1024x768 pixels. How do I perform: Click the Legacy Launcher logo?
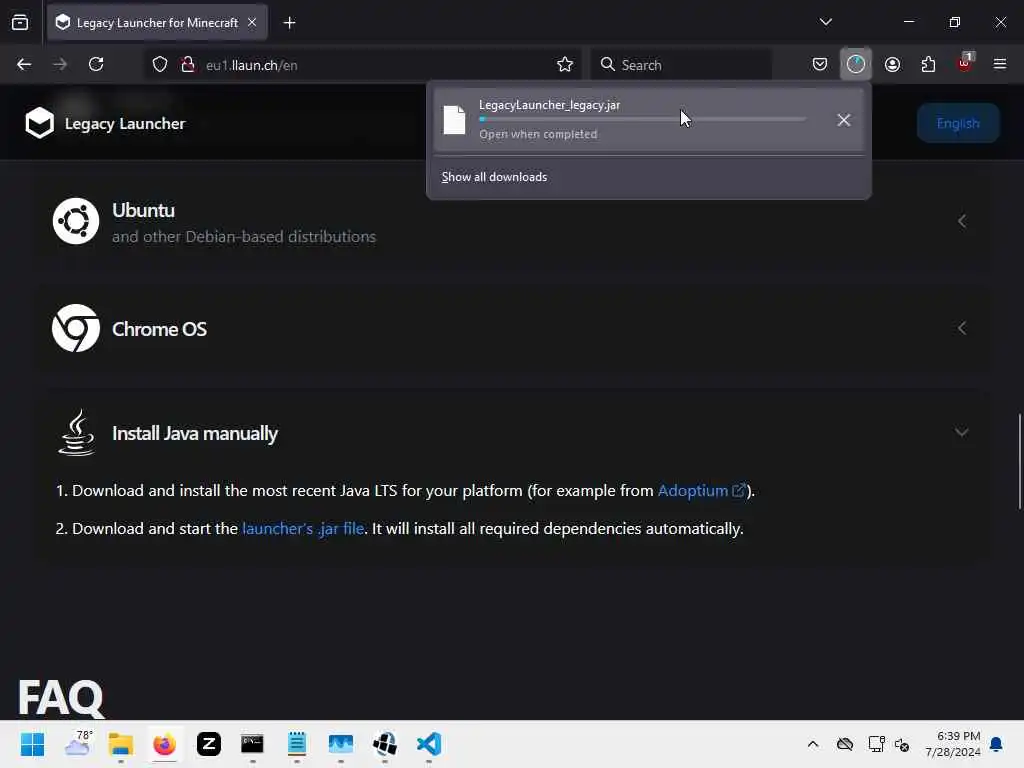tap(40, 123)
